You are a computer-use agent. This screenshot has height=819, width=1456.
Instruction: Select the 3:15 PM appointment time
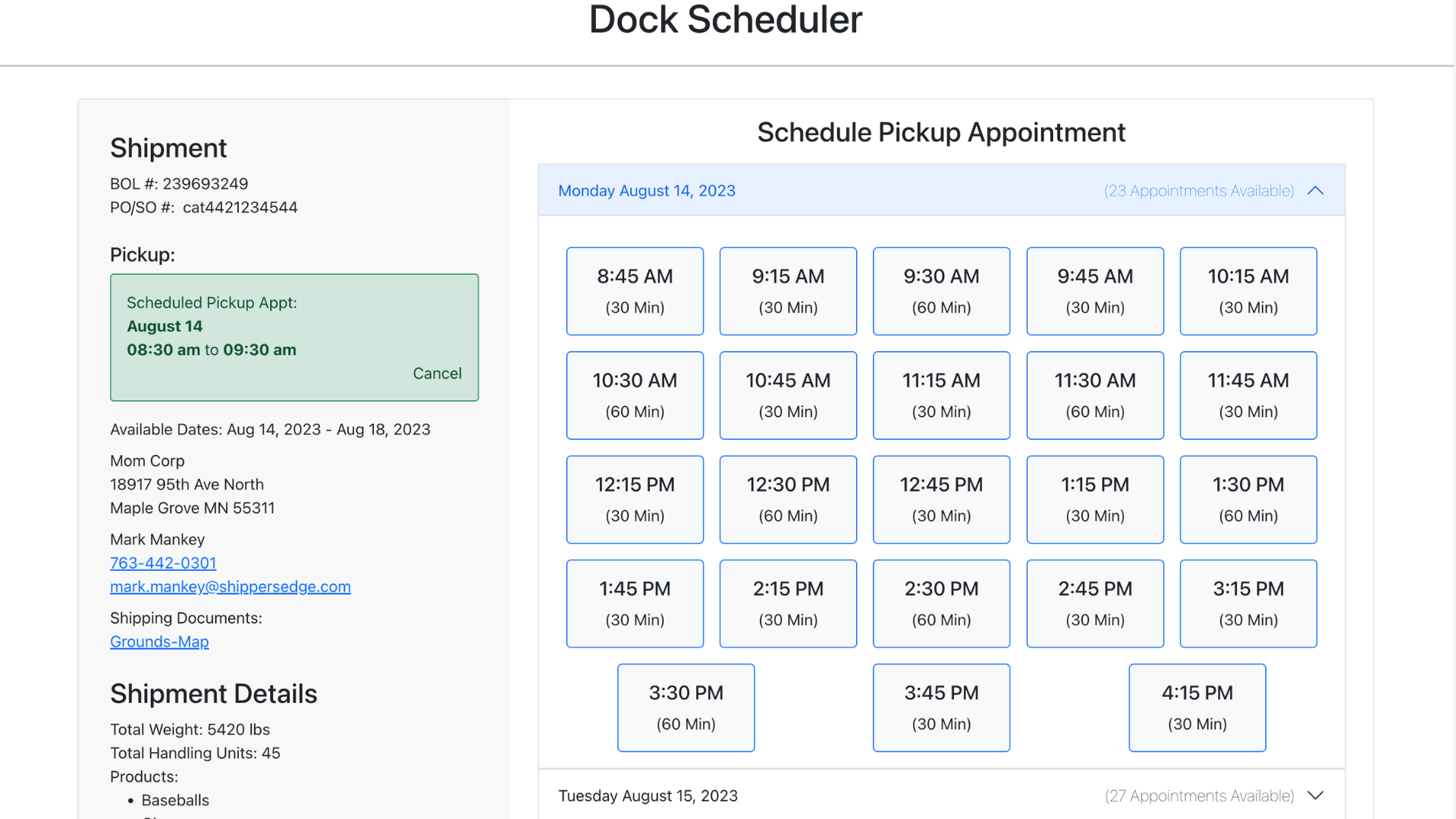tap(1247, 603)
